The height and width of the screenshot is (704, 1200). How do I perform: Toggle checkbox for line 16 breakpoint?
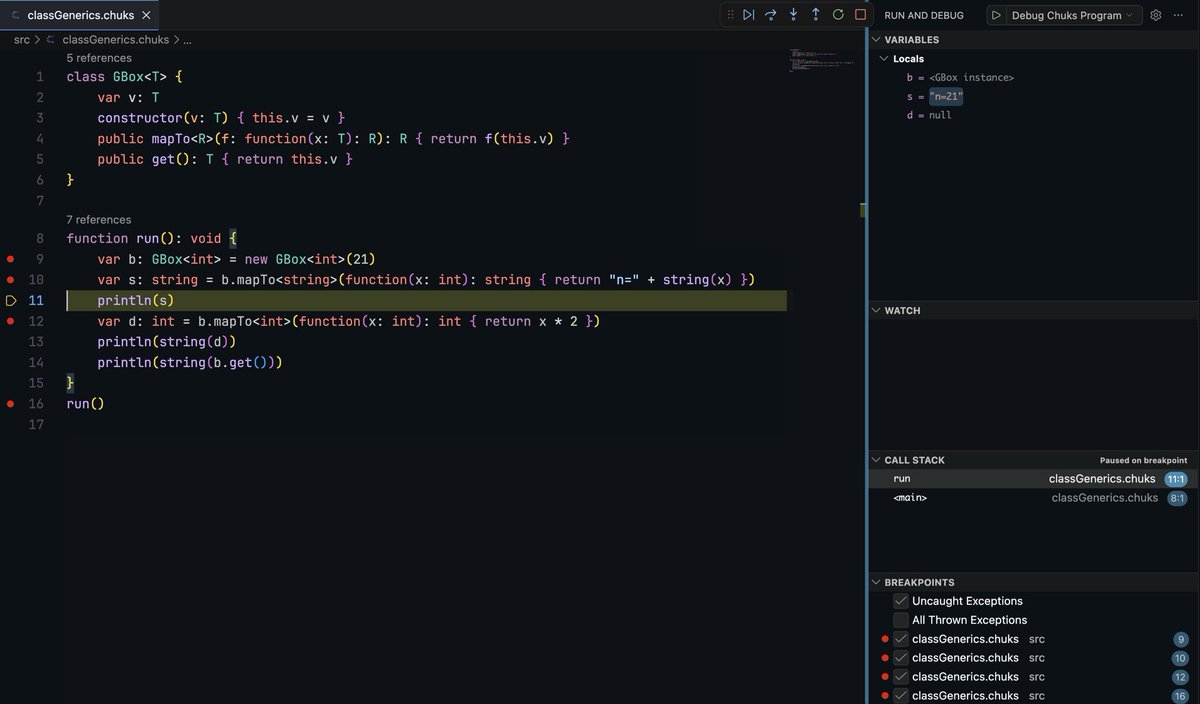(901, 695)
